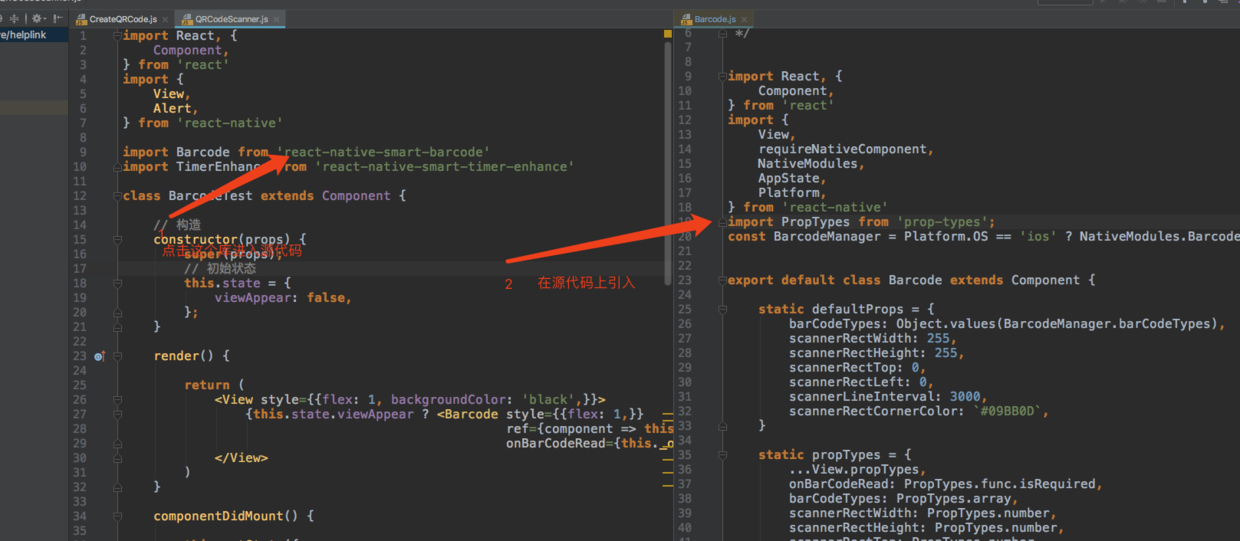Click the override gutter icon at line 23
This screenshot has height=541, width=1240.
click(x=100, y=356)
